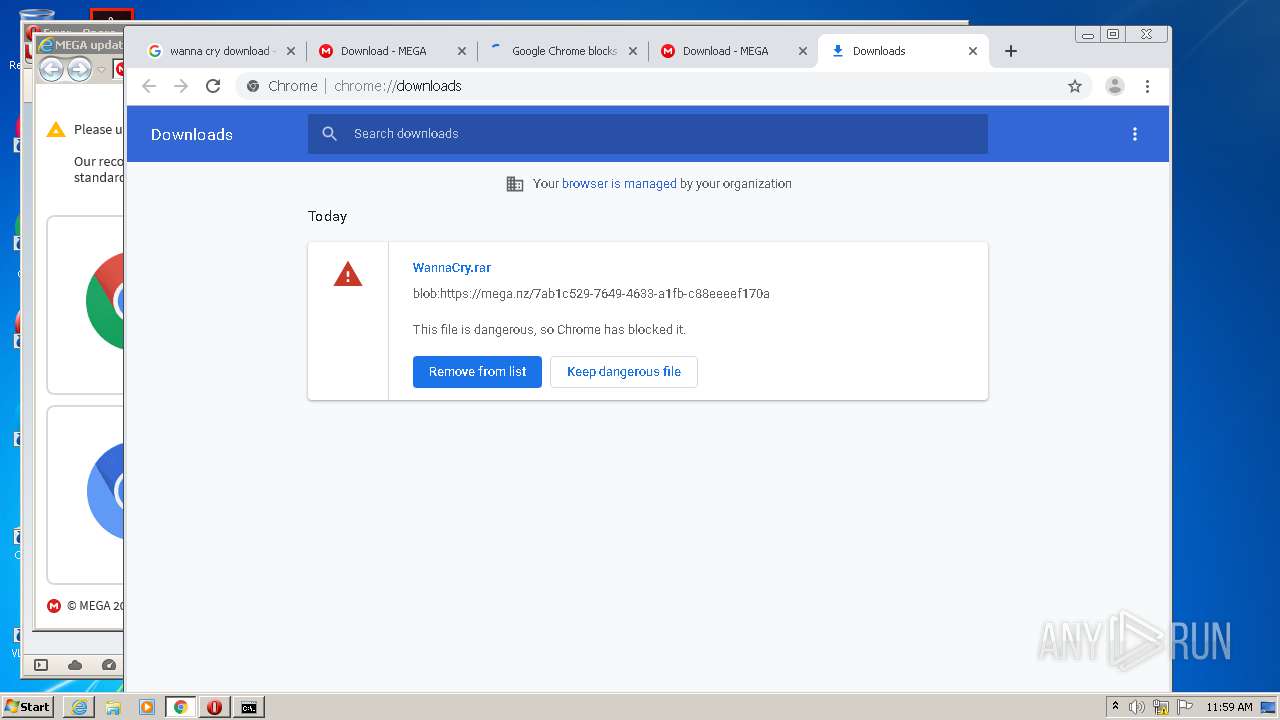Image resolution: width=1280 pixels, height=720 pixels.
Task: Click the managed organization building icon
Action: pyautogui.click(x=515, y=184)
